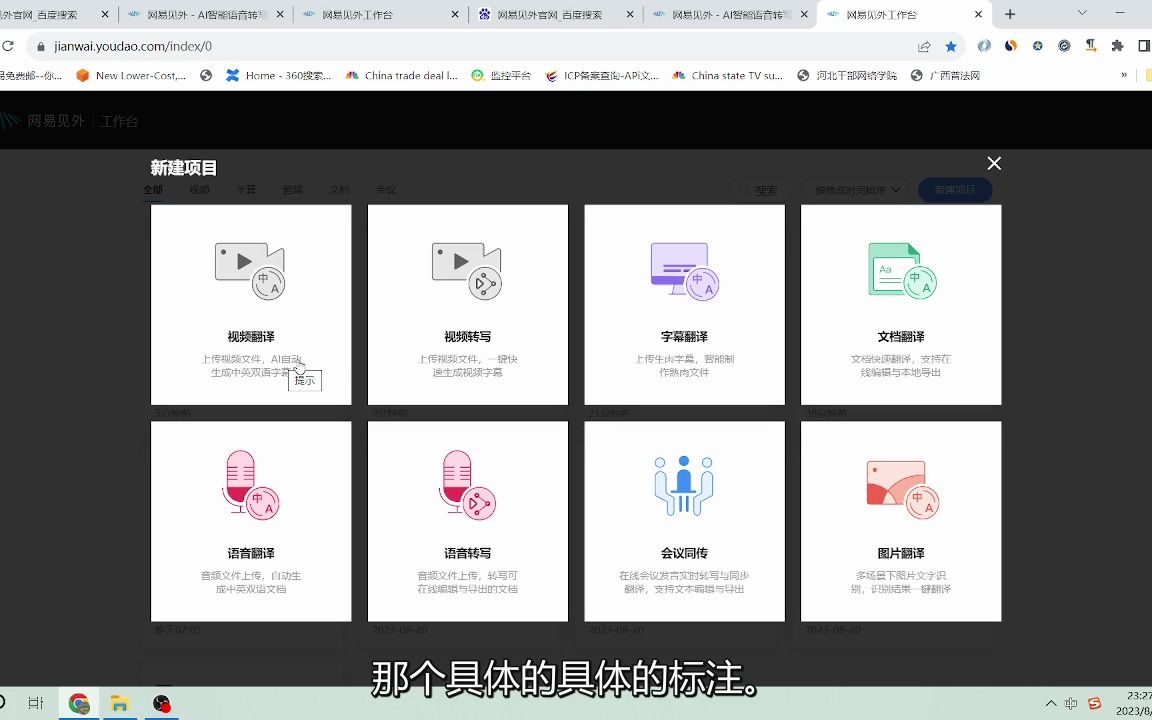
Task: Click the 新建项目 blue button
Action: tap(955, 189)
